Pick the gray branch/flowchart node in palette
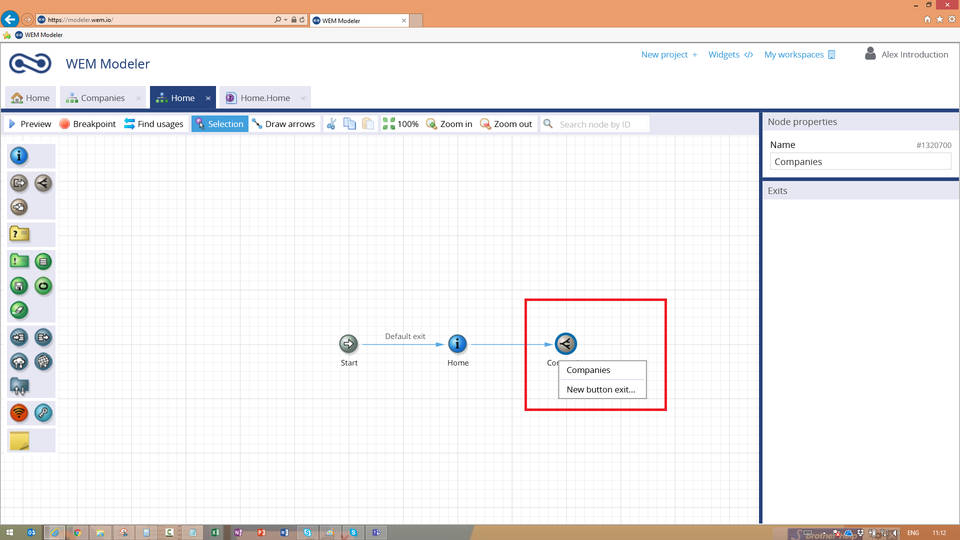Screen dimensions: 960x540 click(x=43, y=183)
